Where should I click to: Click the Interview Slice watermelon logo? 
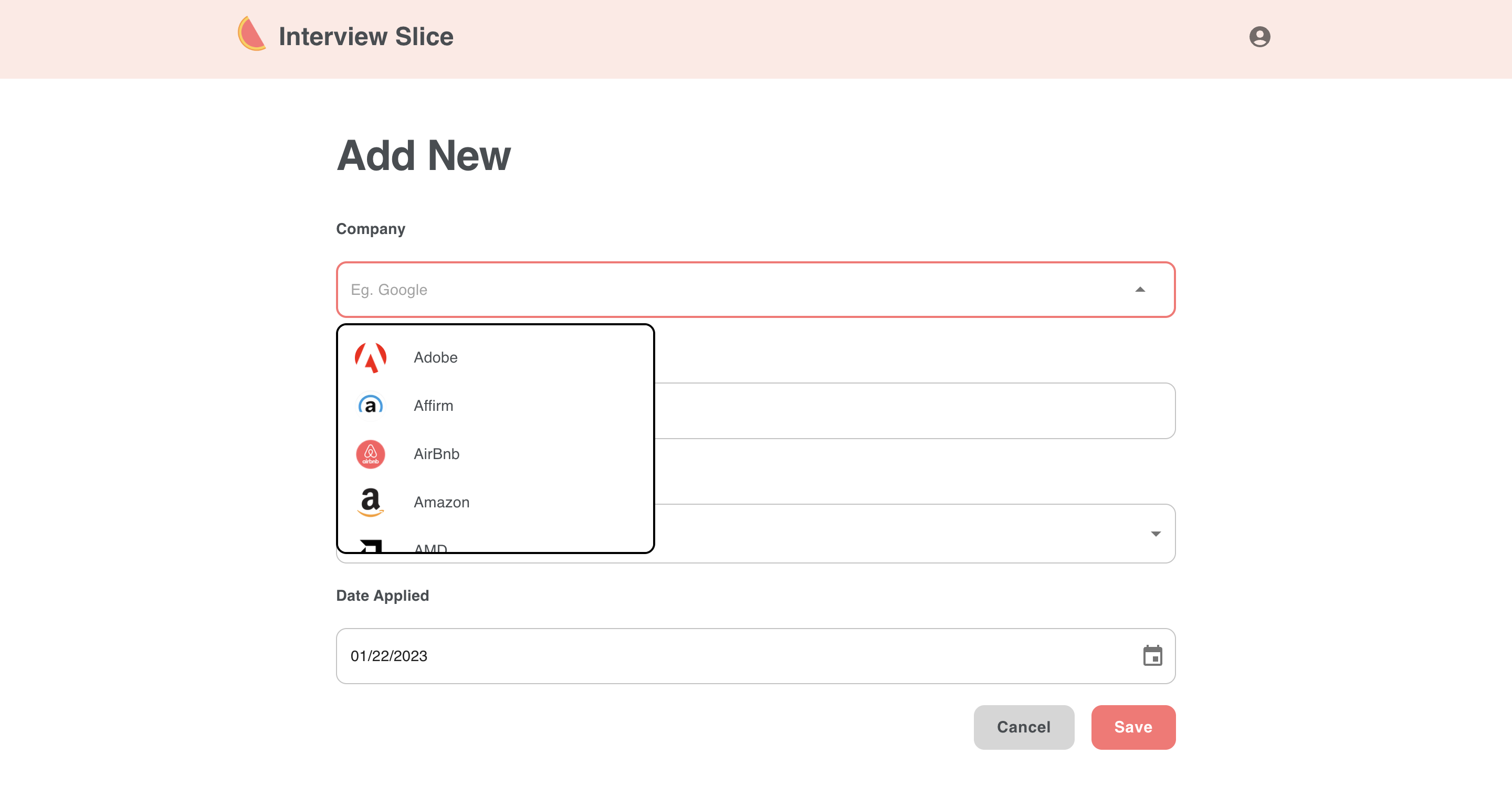click(251, 34)
